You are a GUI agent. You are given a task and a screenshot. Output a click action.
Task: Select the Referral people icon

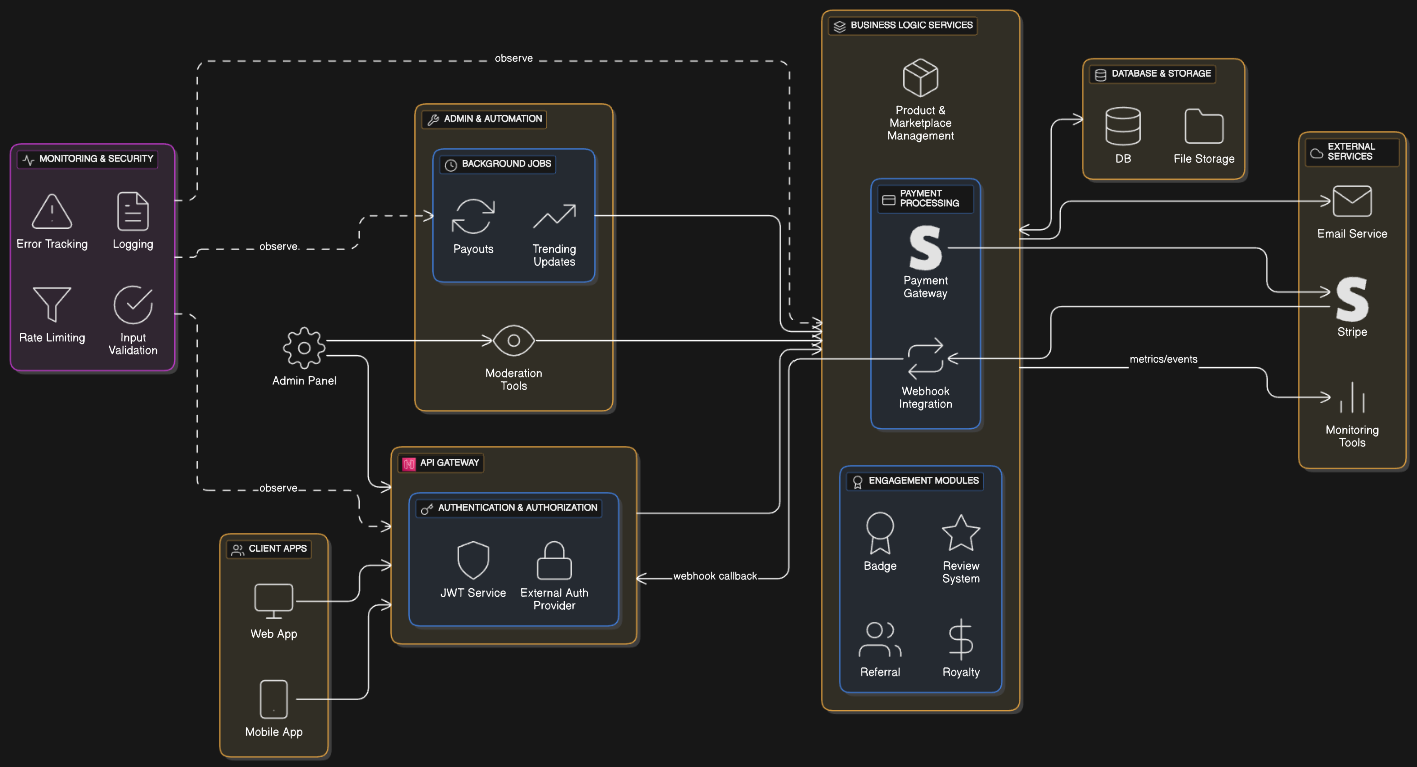(x=880, y=640)
